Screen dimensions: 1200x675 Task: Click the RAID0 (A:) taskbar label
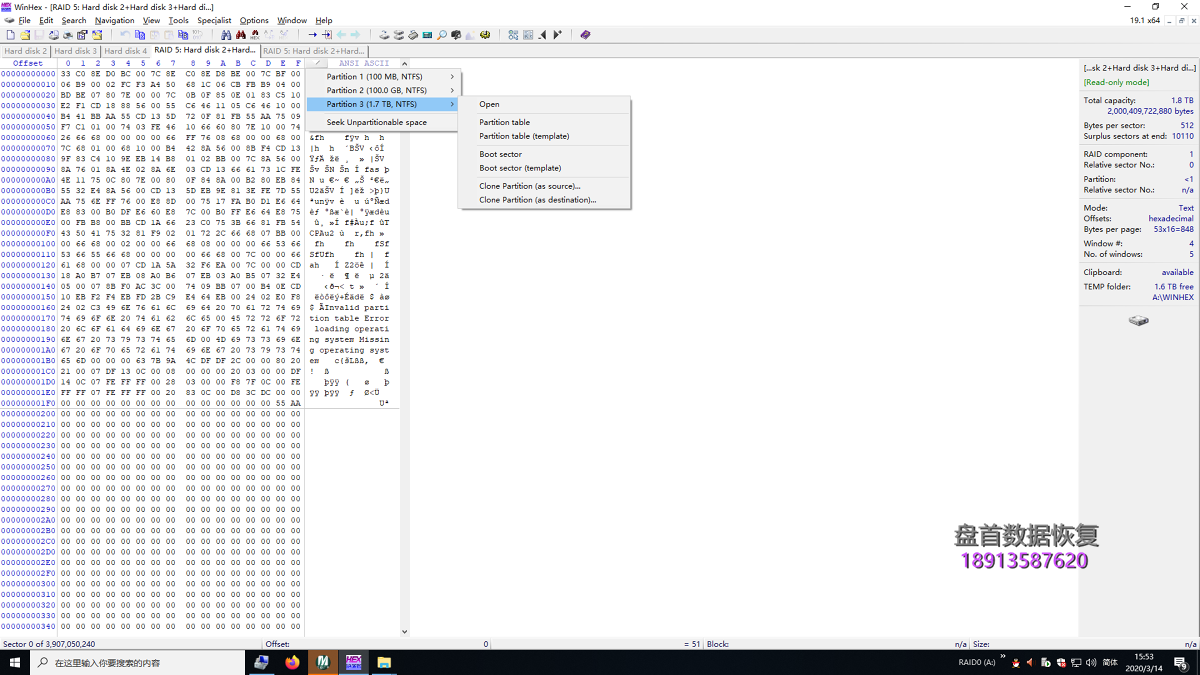[977, 662]
